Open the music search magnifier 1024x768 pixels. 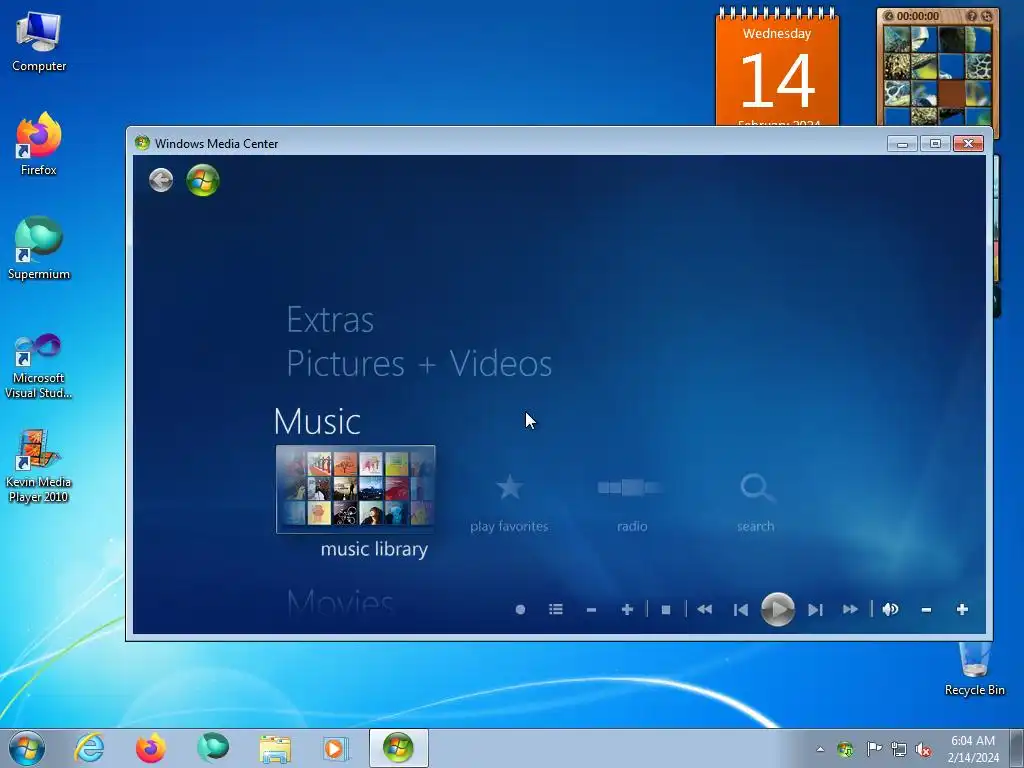pyautogui.click(x=756, y=488)
